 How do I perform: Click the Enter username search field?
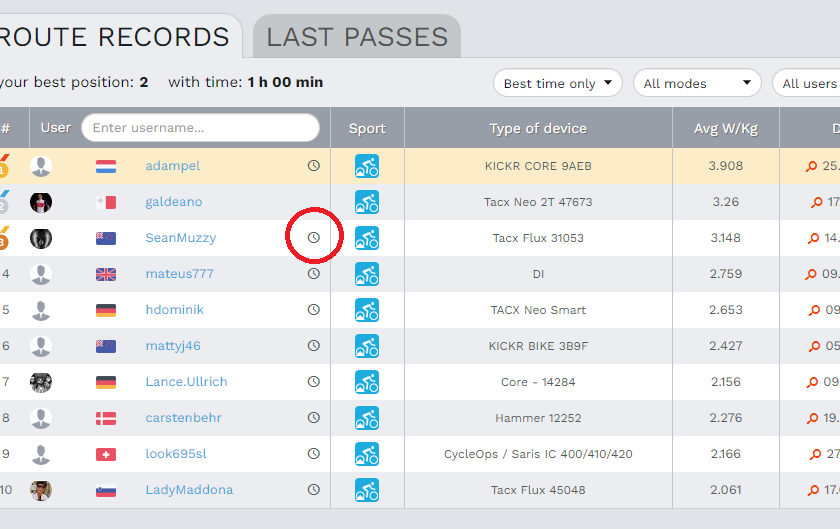click(x=200, y=128)
